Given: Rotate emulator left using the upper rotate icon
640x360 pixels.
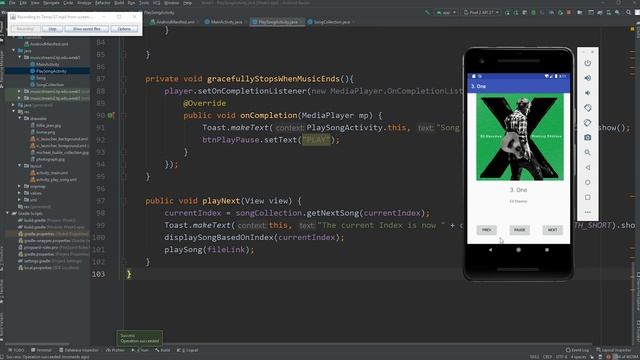Looking at the screenshot, I should [x=587, y=108].
